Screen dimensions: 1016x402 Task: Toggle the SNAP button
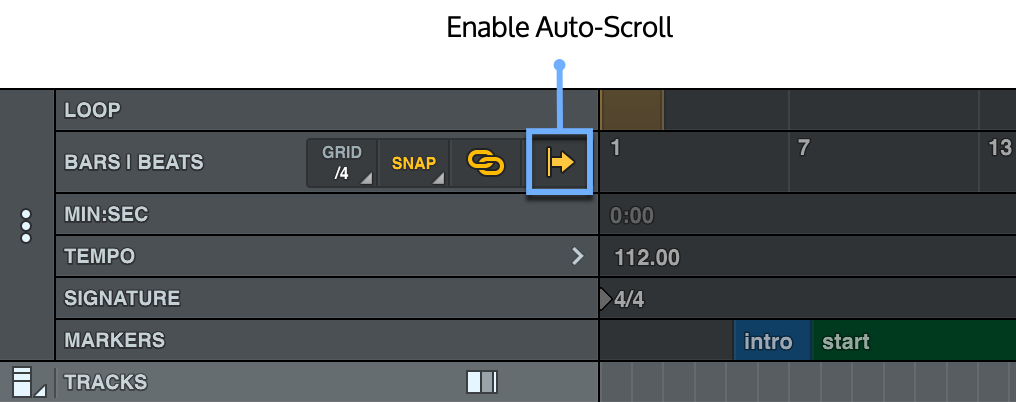point(414,162)
